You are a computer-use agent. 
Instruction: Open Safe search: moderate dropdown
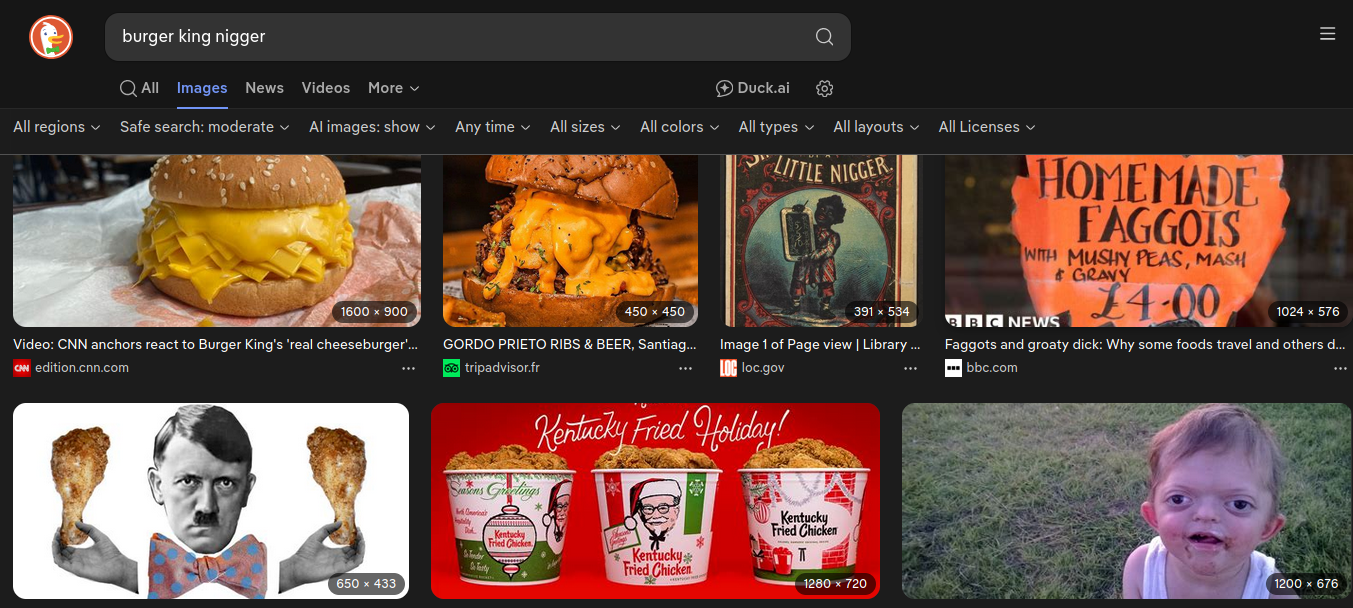(x=205, y=127)
